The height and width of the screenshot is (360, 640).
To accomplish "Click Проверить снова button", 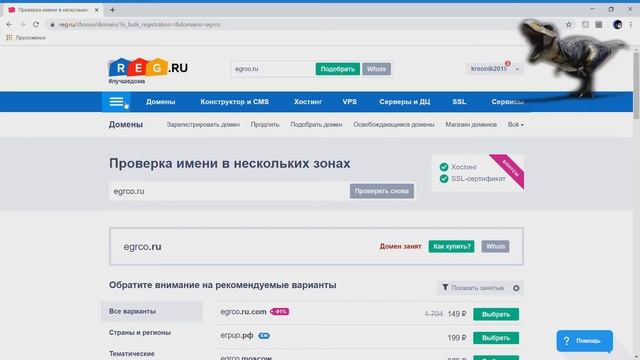I will (x=382, y=191).
